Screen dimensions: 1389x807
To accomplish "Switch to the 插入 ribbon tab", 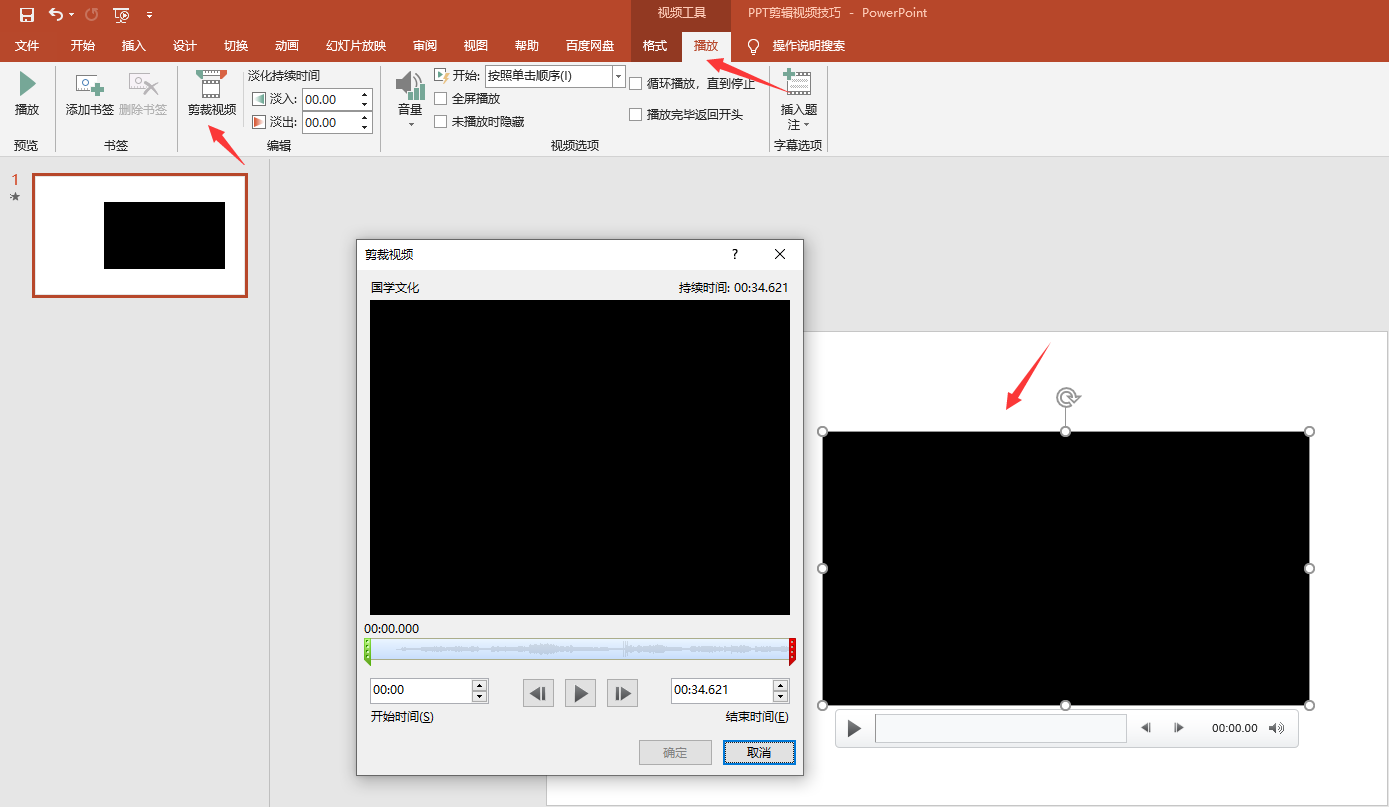I will pyautogui.click(x=134, y=46).
